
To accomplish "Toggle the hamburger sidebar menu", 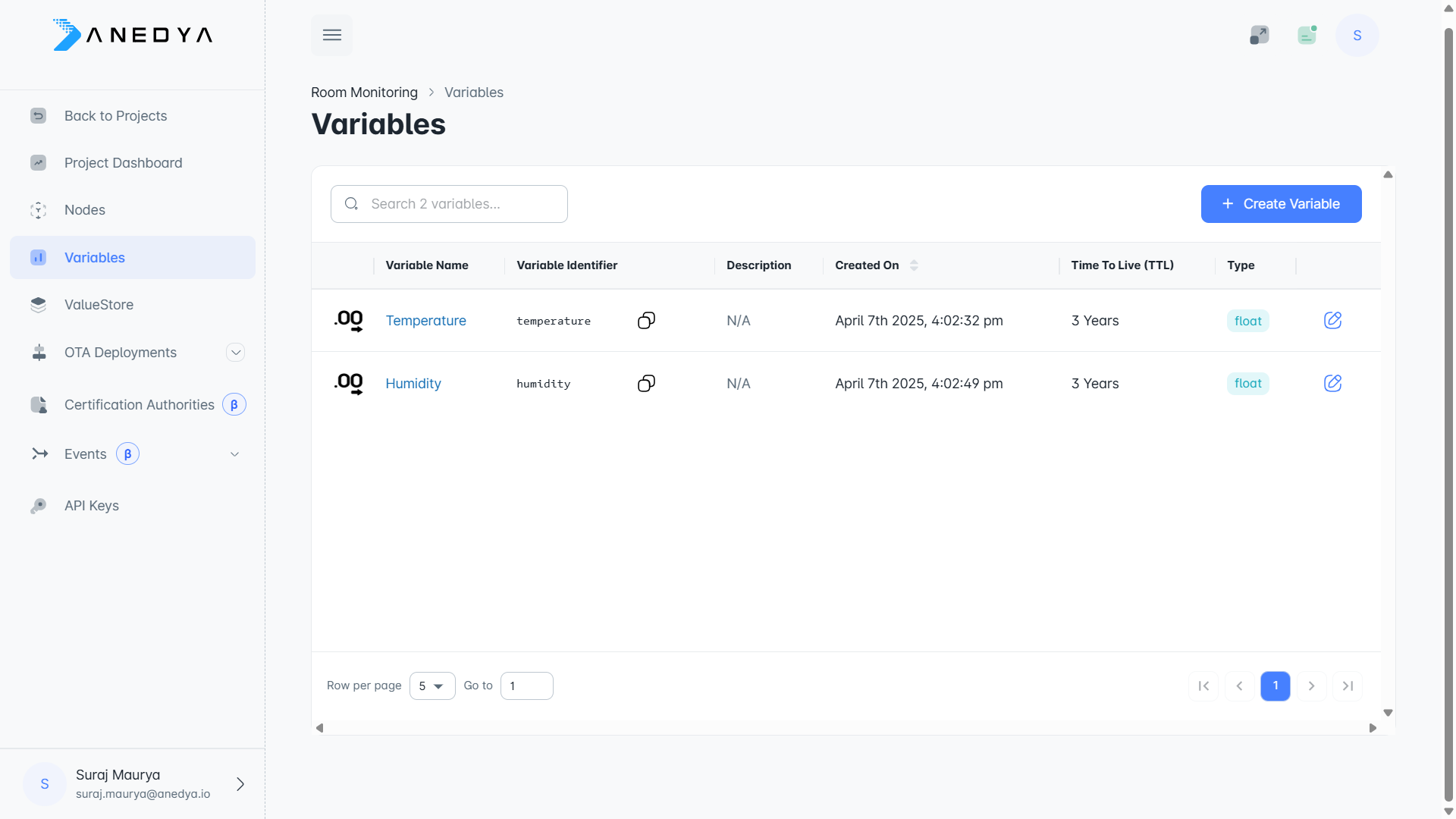I will pos(332,35).
